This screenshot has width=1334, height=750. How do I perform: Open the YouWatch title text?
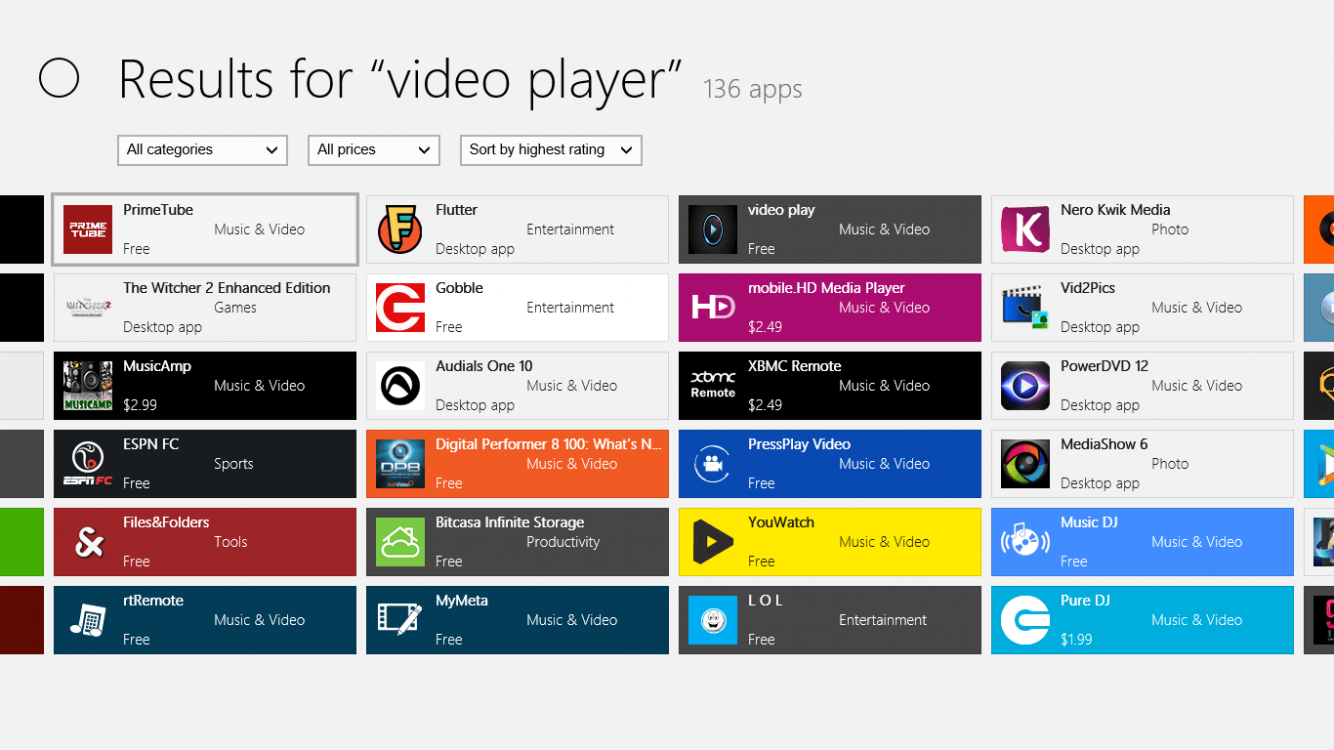781,522
